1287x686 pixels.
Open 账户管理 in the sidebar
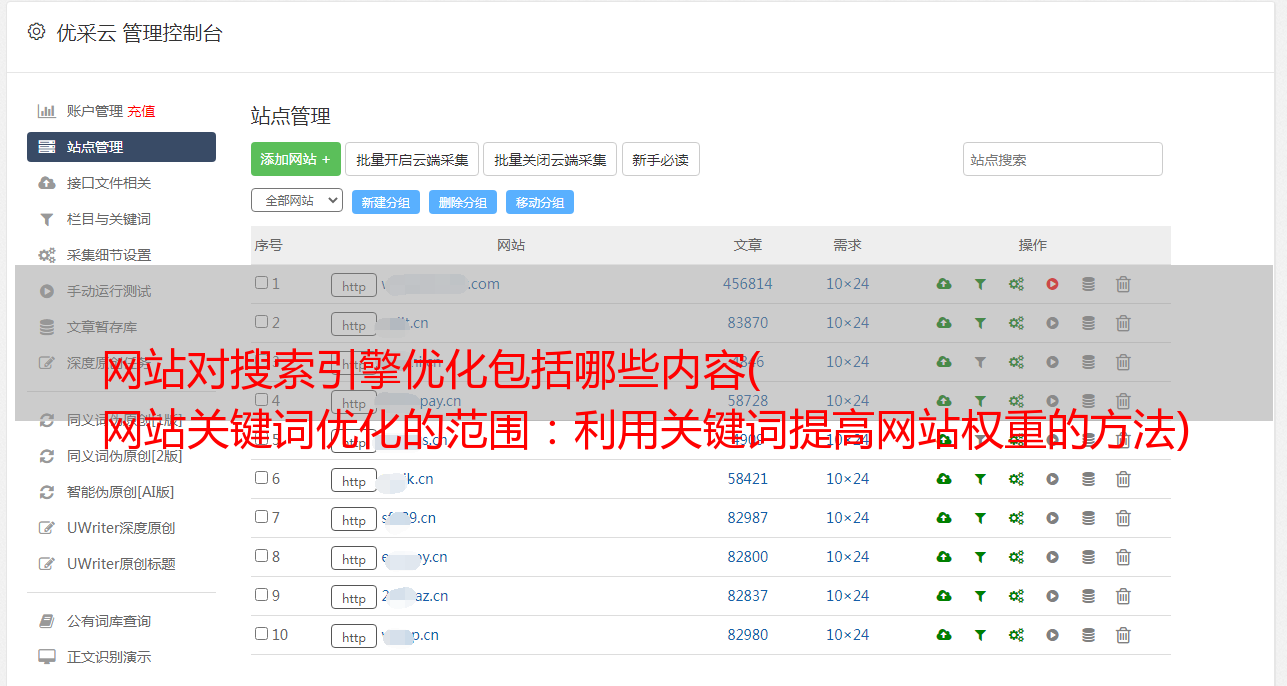(94, 111)
